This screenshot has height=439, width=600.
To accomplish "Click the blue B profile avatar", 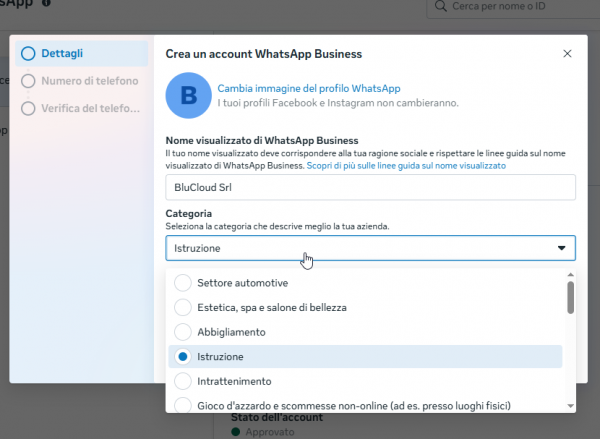I will tap(188, 95).
